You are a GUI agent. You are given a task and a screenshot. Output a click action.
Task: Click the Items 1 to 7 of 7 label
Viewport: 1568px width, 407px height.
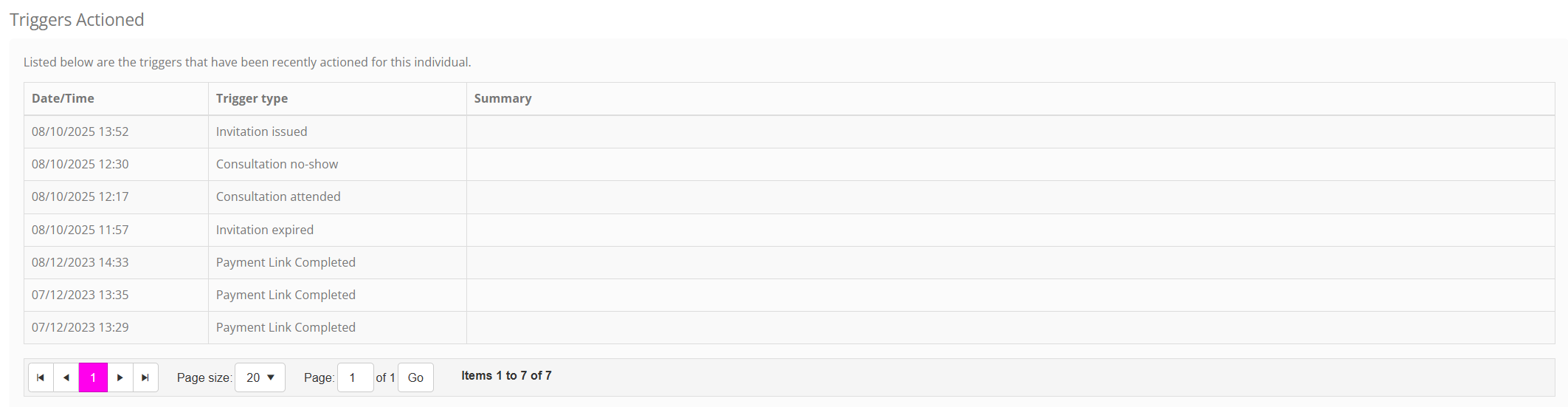(x=506, y=375)
